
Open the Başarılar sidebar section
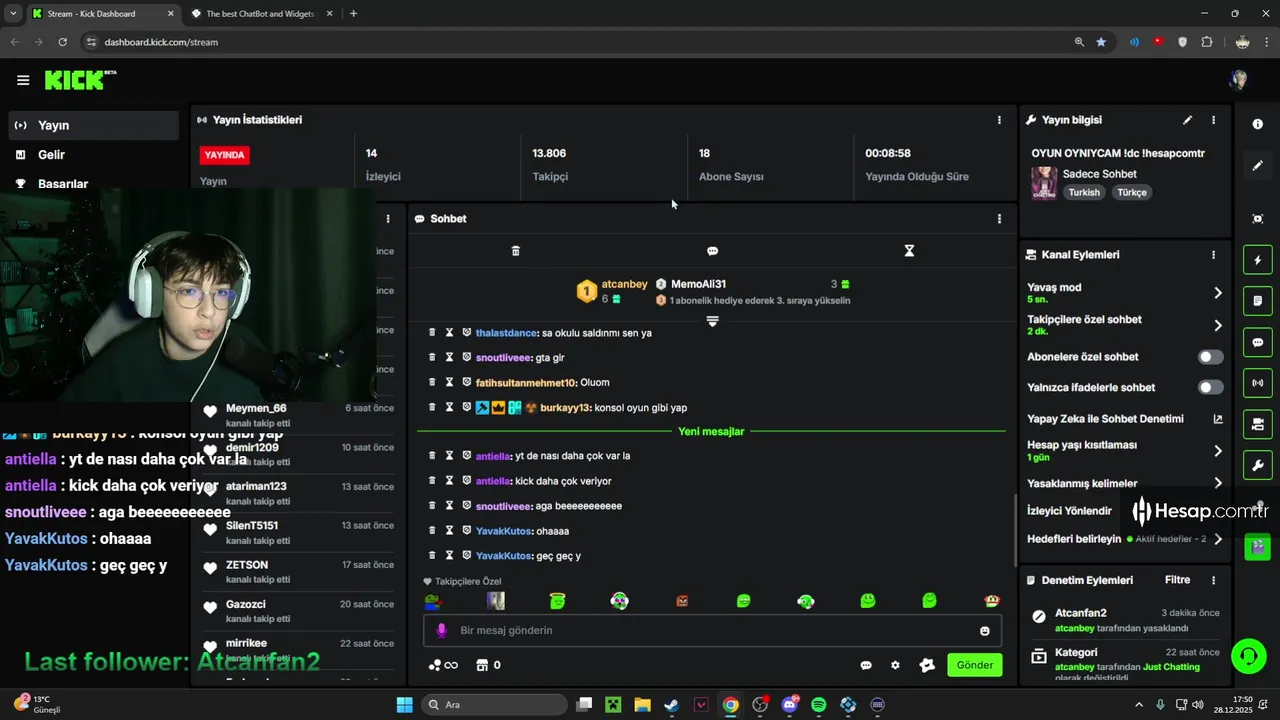tap(95, 183)
